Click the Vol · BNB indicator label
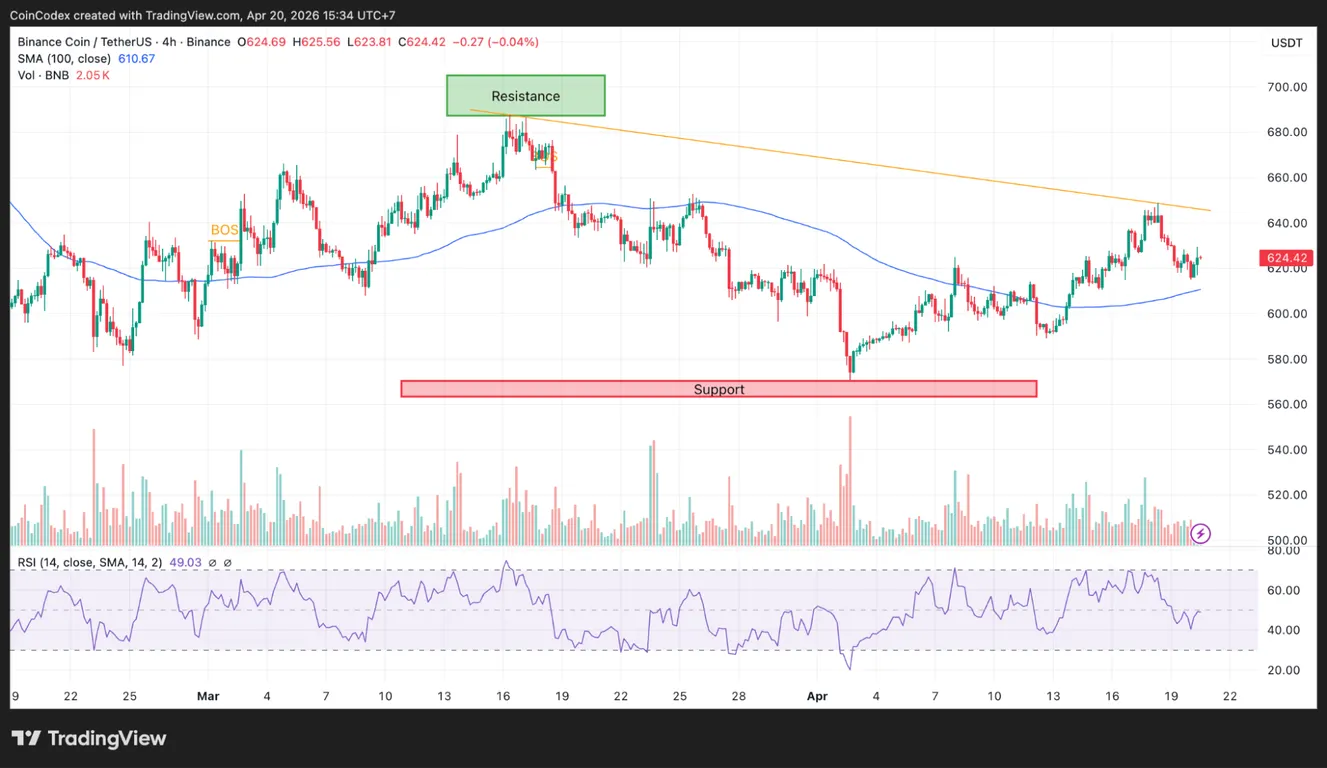 [43, 76]
